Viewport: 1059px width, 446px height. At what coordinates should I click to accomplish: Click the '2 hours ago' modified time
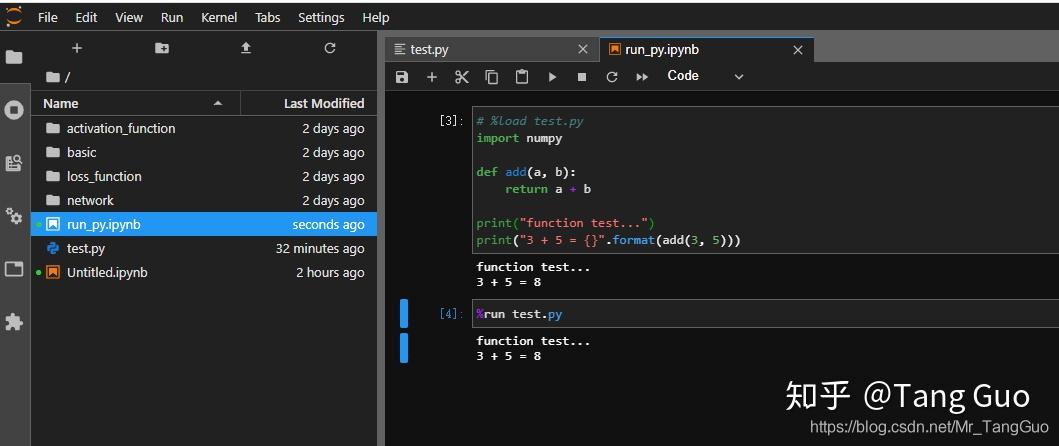330,272
